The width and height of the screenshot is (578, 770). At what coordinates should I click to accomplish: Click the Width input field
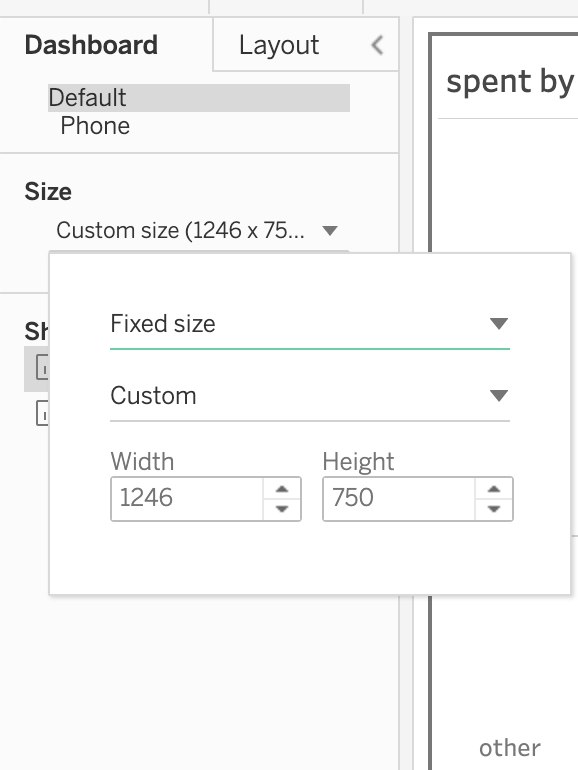click(187, 498)
